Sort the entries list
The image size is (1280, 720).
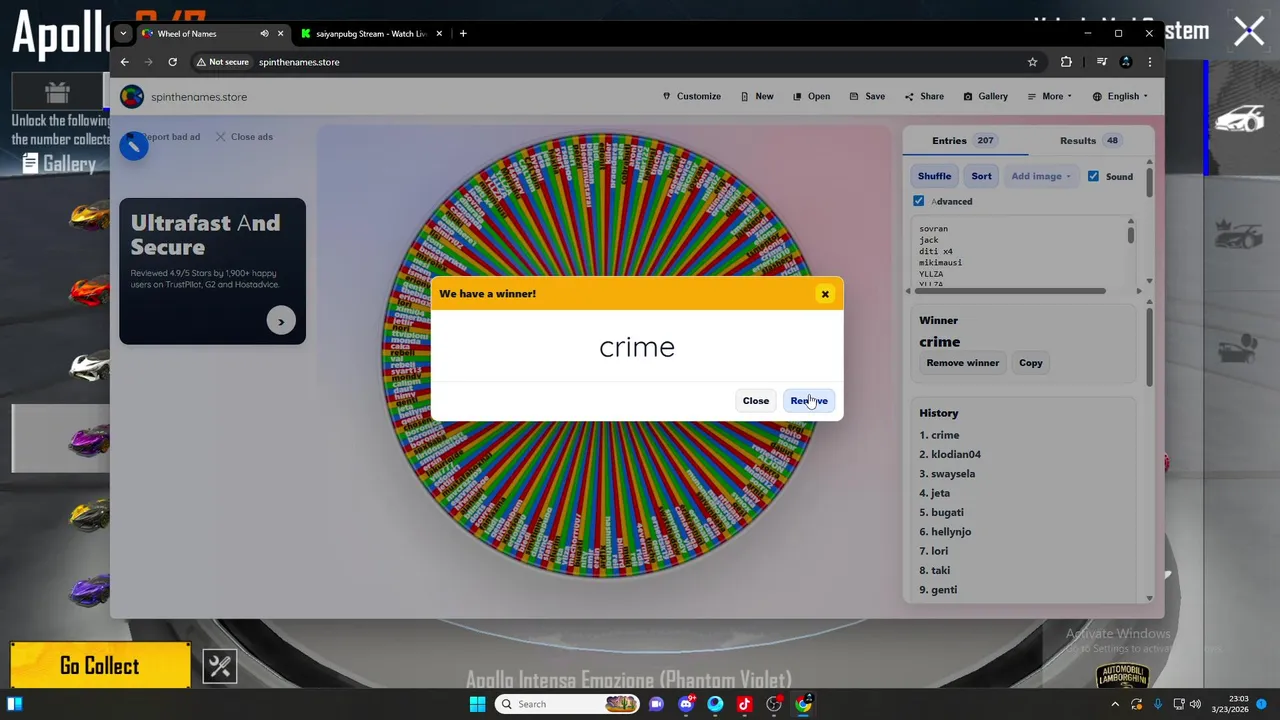pos(981,176)
